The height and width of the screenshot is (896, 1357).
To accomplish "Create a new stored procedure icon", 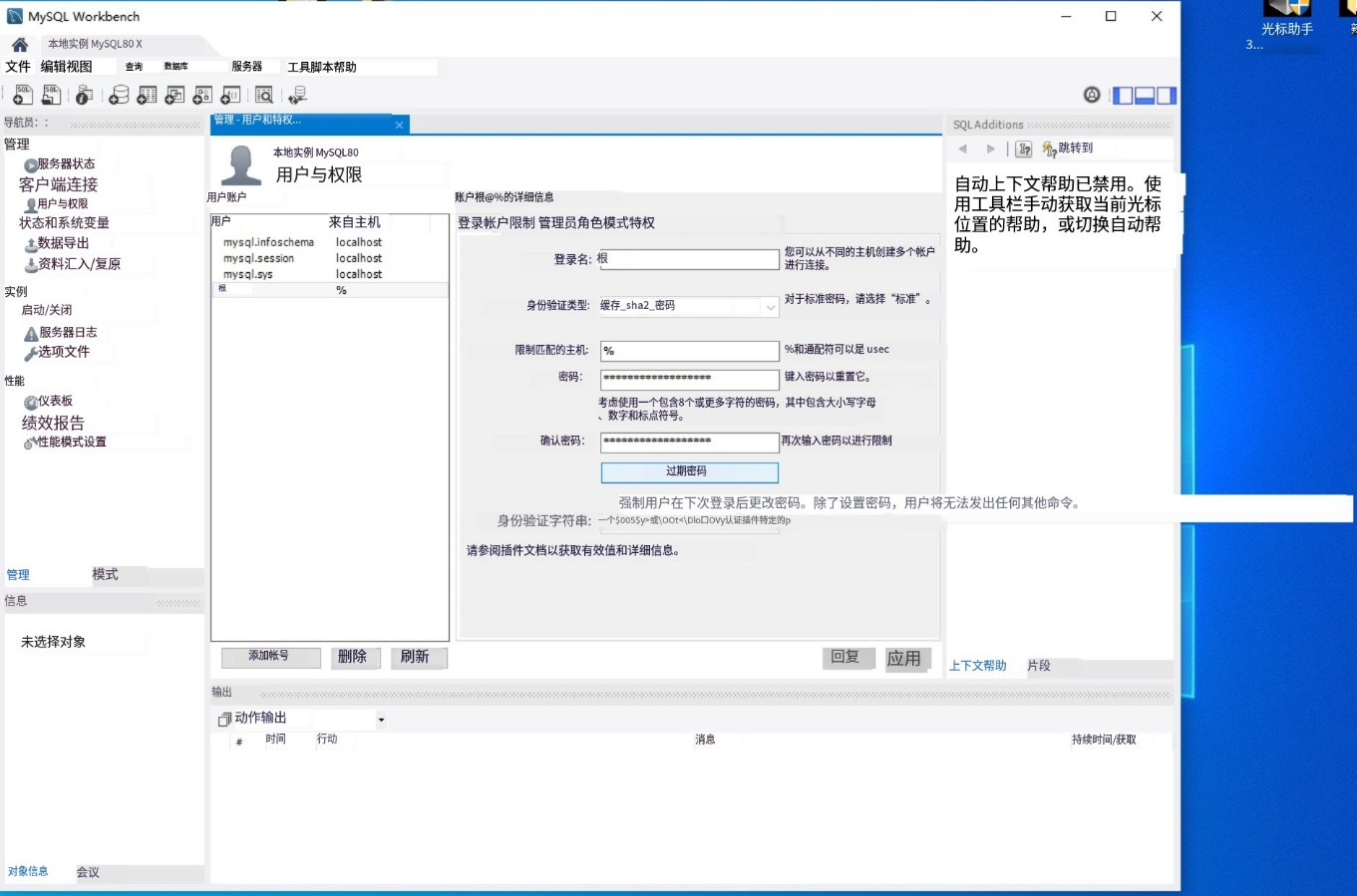I will coord(202,95).
